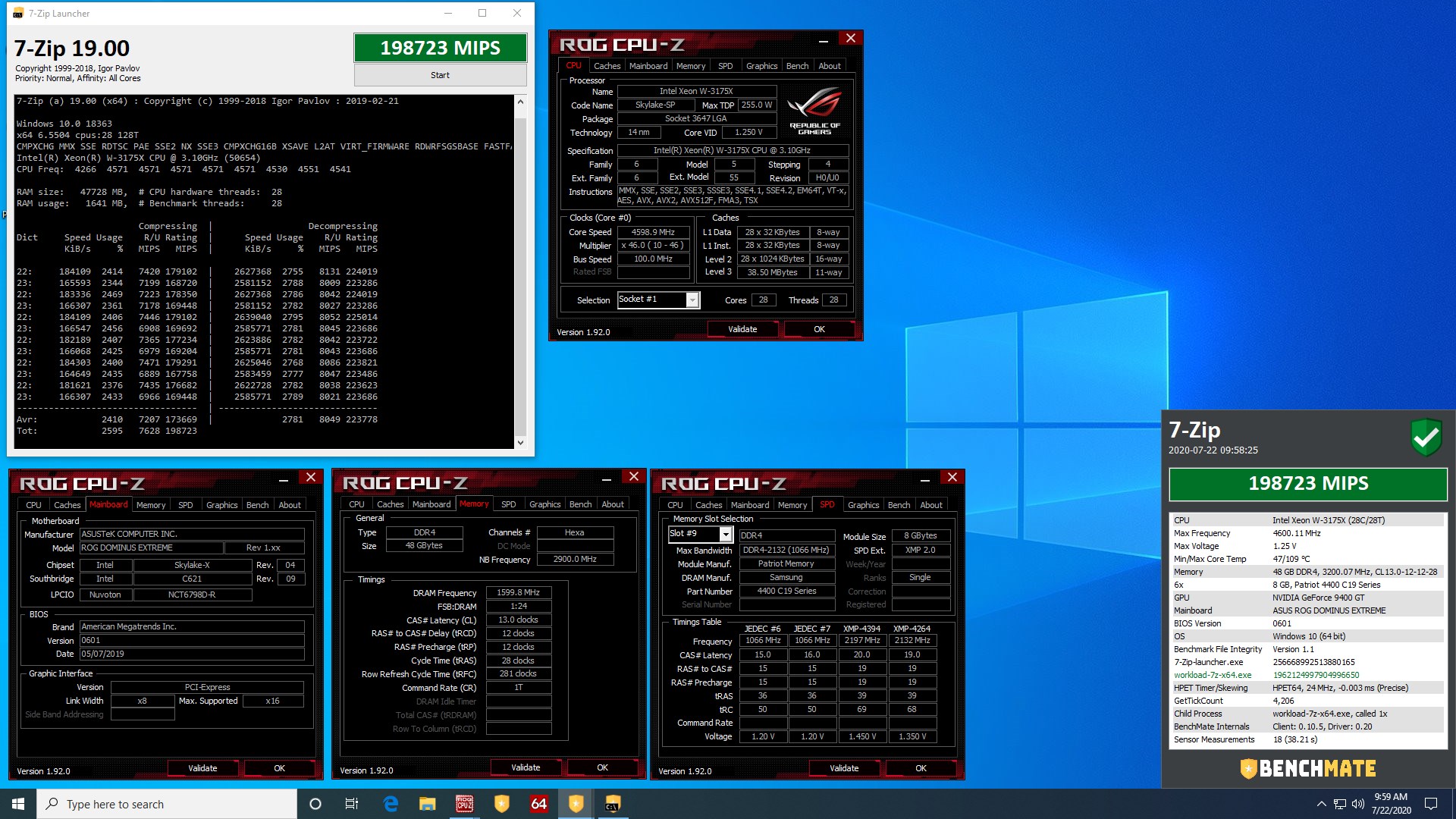Click the Intel Xeon W-3175X name field
The height and width of the screenshot is (819, 1456).
coord(696,91)
